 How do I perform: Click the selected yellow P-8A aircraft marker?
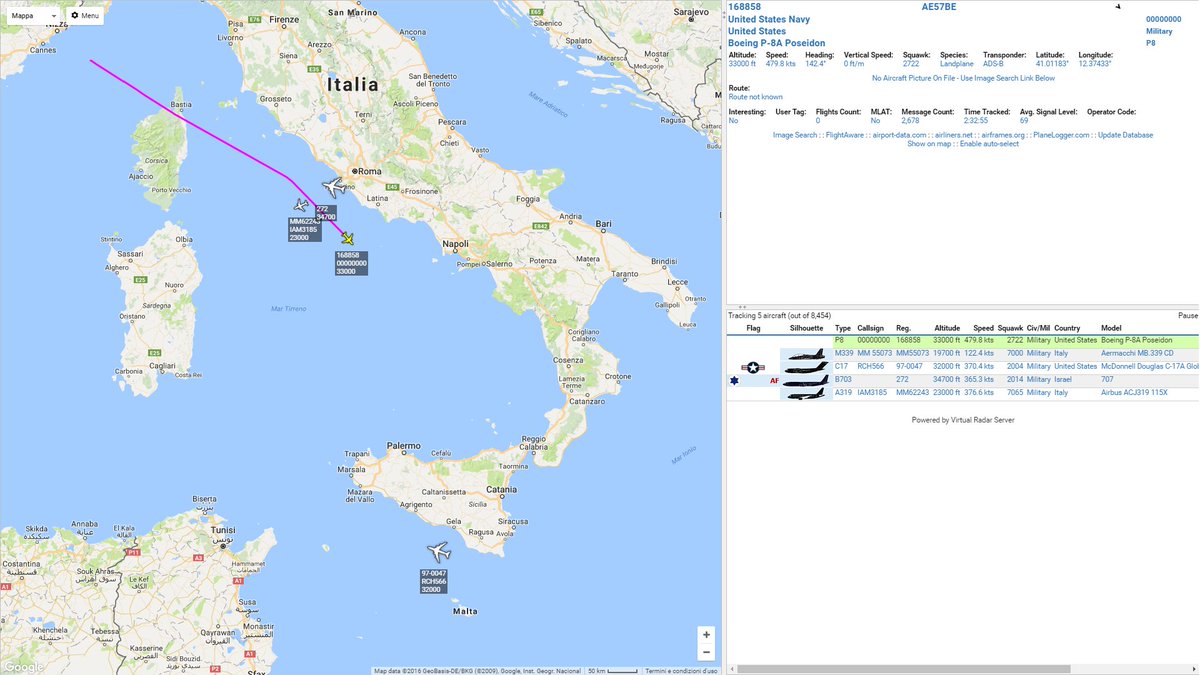point(347,238)
